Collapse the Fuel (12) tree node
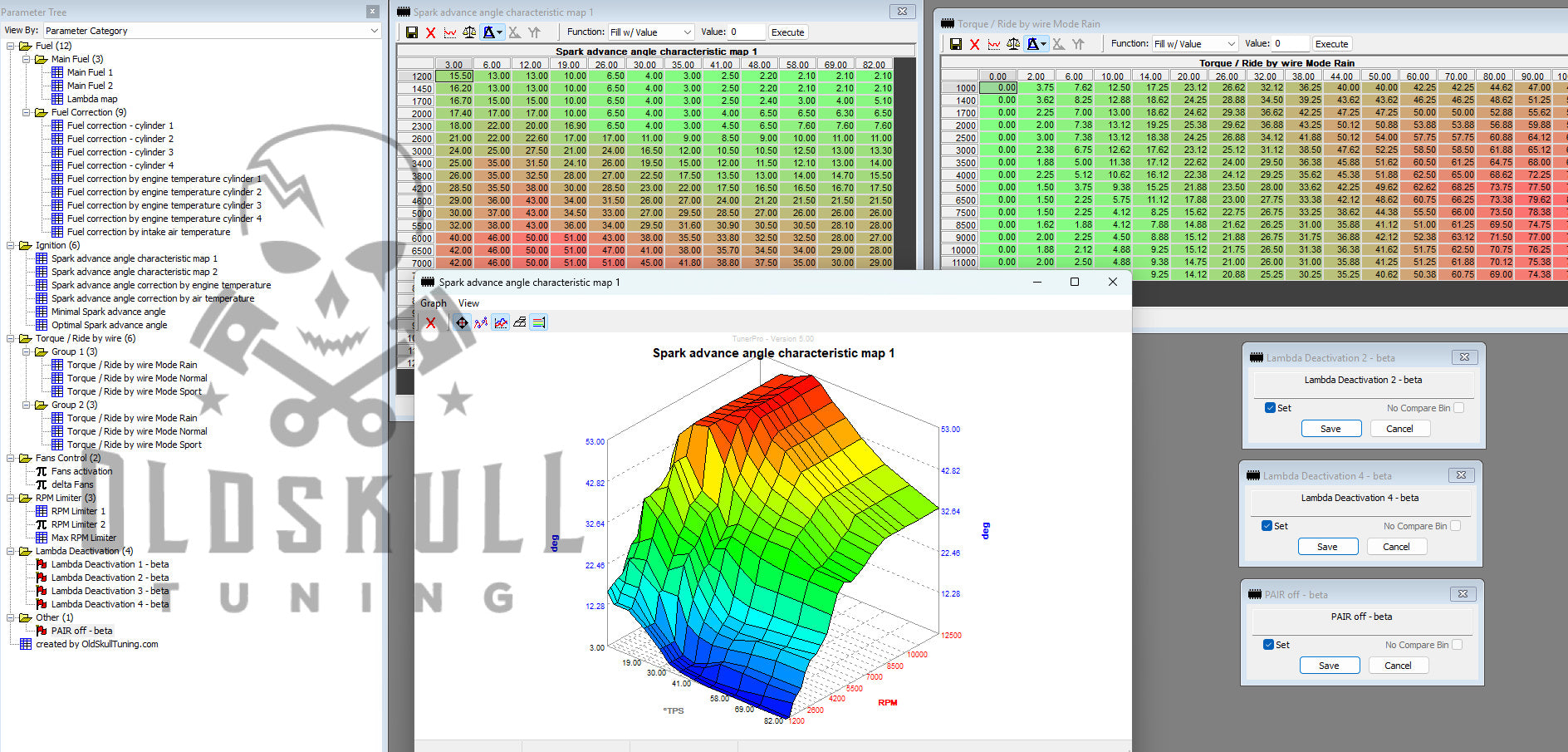Screen dimensions: 1568x752 pyautogui.click(x=11, y=46)
